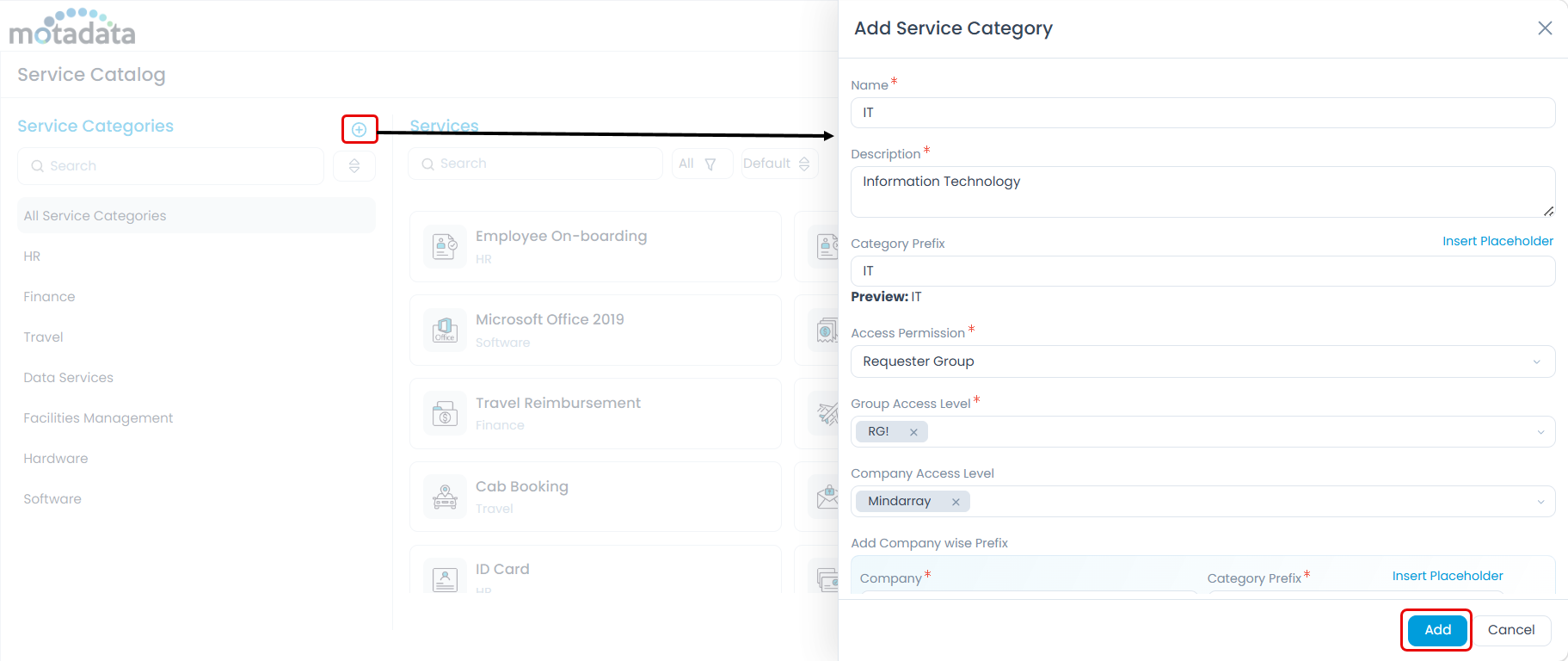Open the ID Card service
Image resolution: width=1568 pixels, height=661 pixels.
[595, 570]
